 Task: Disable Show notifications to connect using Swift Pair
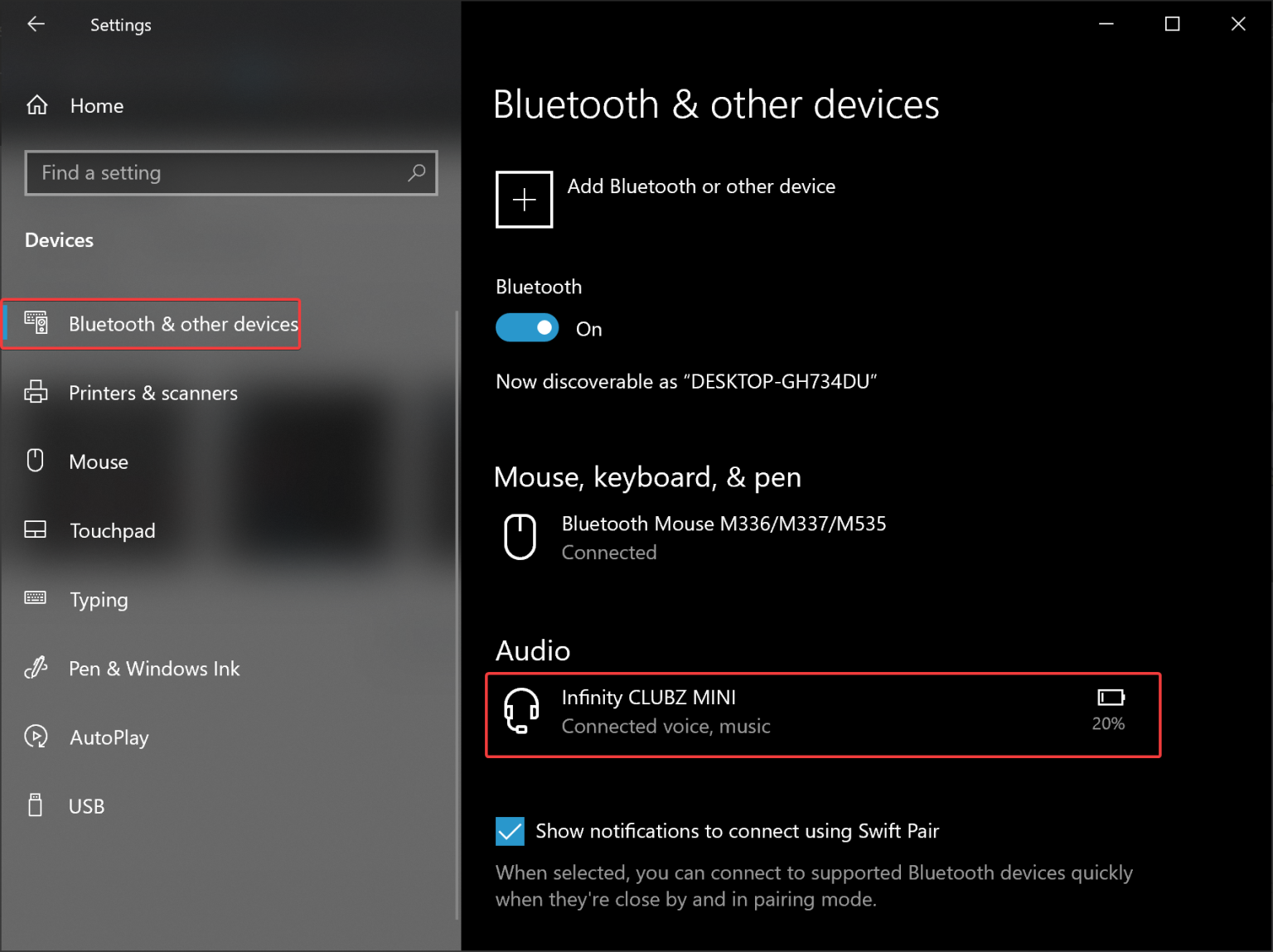[x=510, y=831]
